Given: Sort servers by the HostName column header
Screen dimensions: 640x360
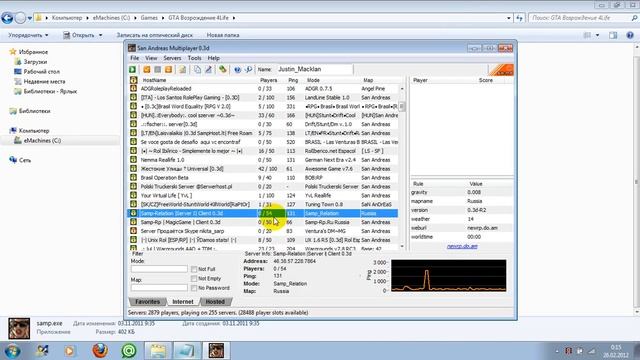Looking at the screenshot, I should click(154, 80).
